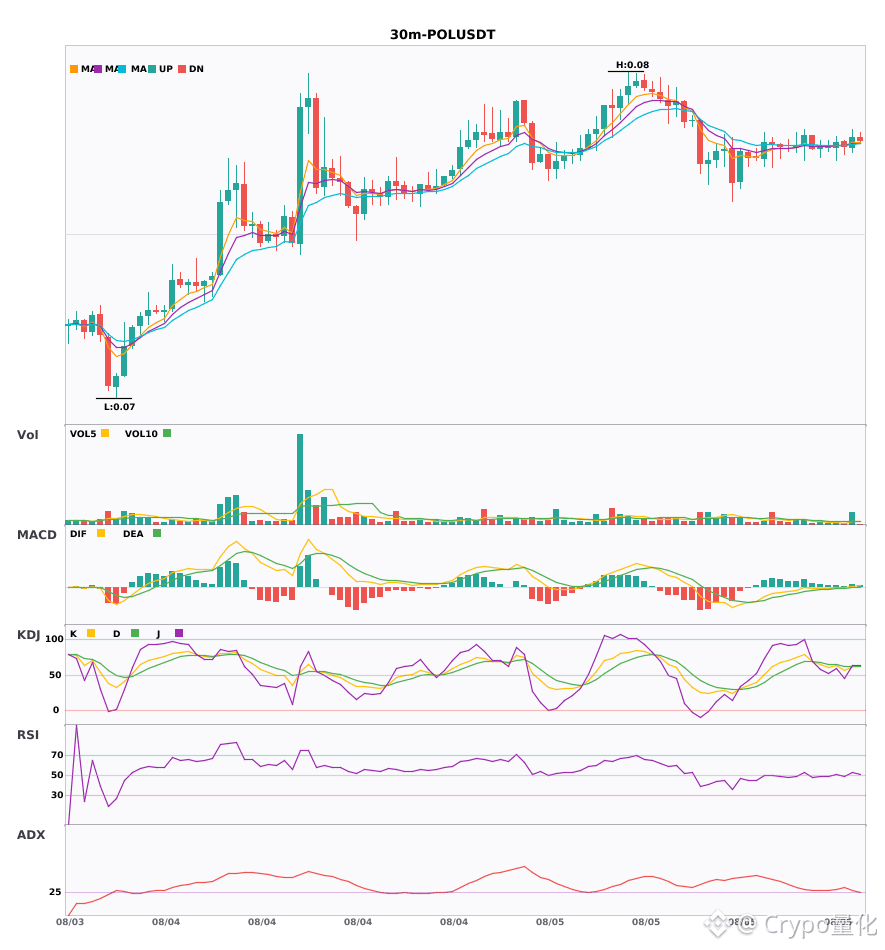The height and width of the screenshot is (950, 885).
Task: Click the H:0.08 high price label
Action: coord(632,65)
